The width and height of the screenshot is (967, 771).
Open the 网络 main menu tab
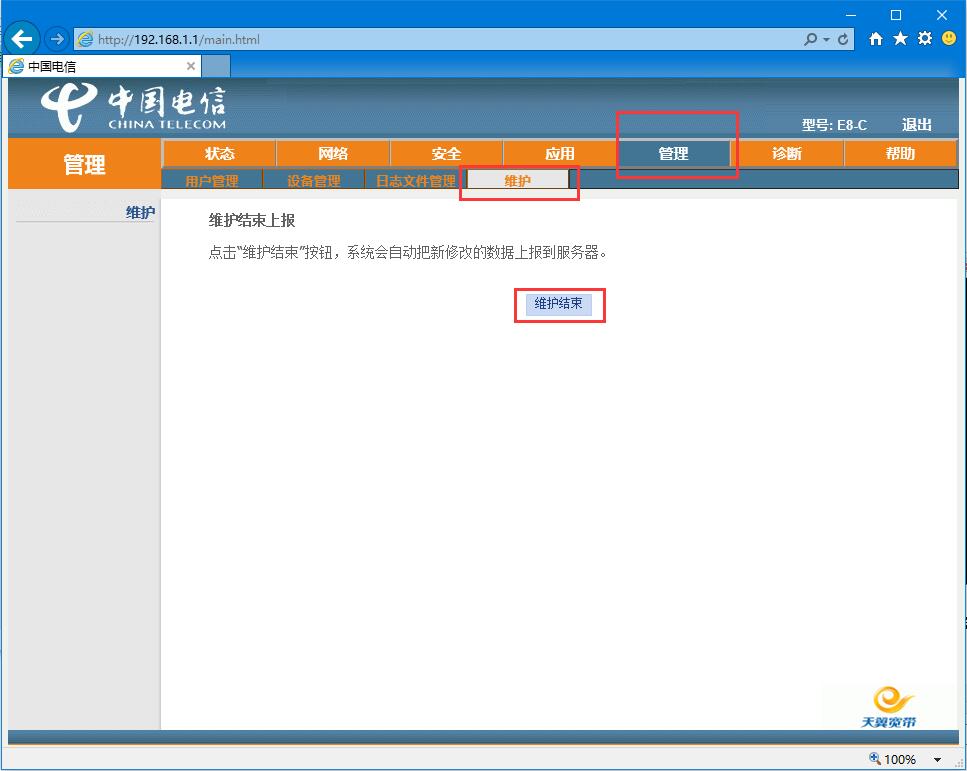coord(333,154)
